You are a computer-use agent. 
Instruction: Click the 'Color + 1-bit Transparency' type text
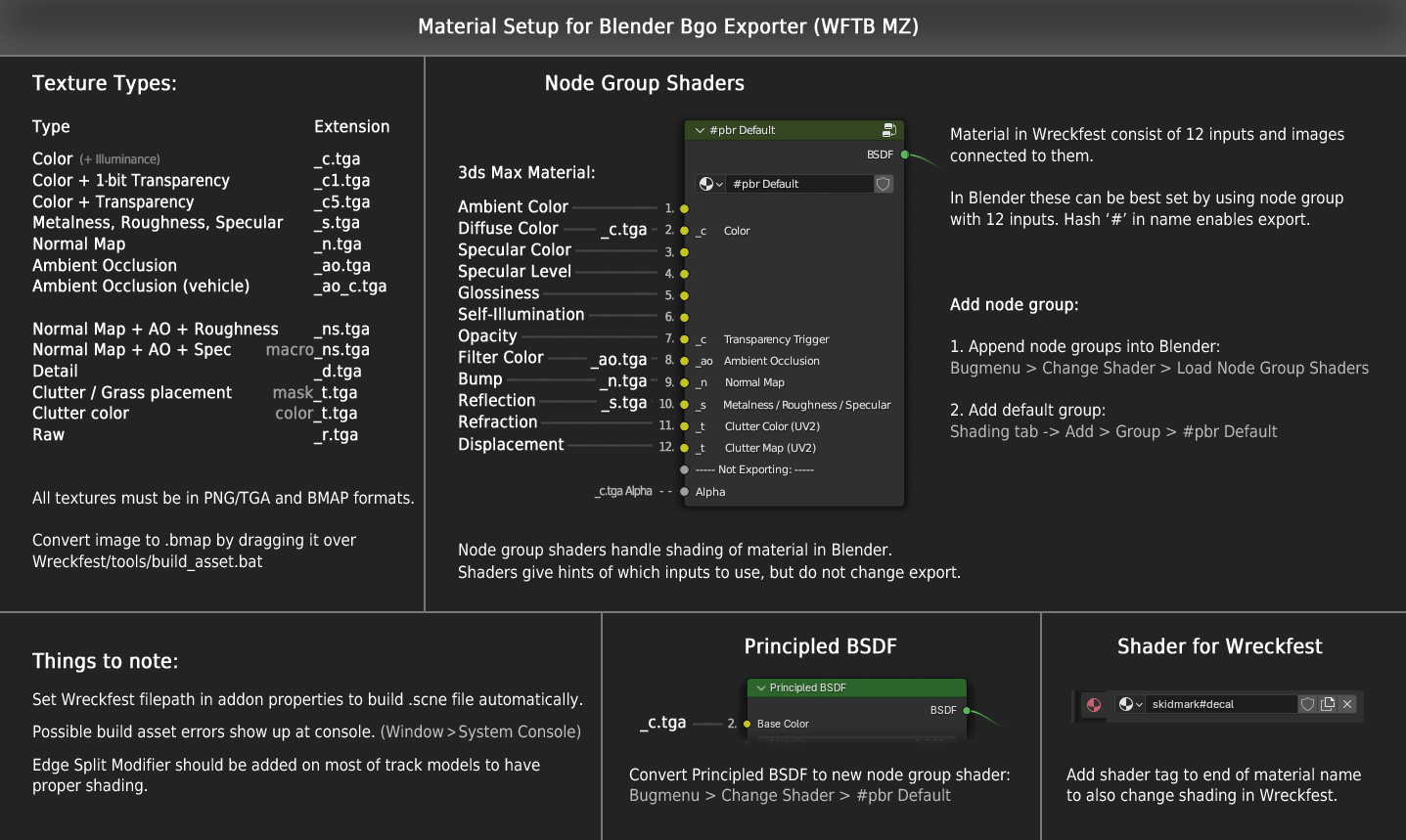[x=131, y=181]
